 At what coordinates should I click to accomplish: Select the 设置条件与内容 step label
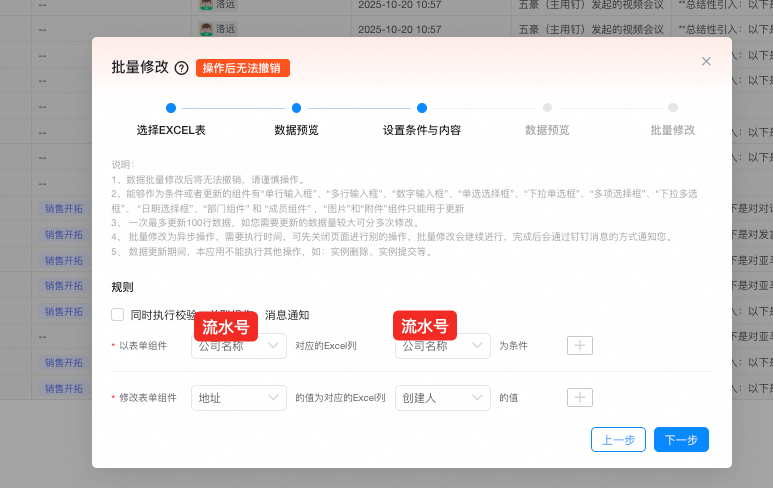[x=422, y=130]
